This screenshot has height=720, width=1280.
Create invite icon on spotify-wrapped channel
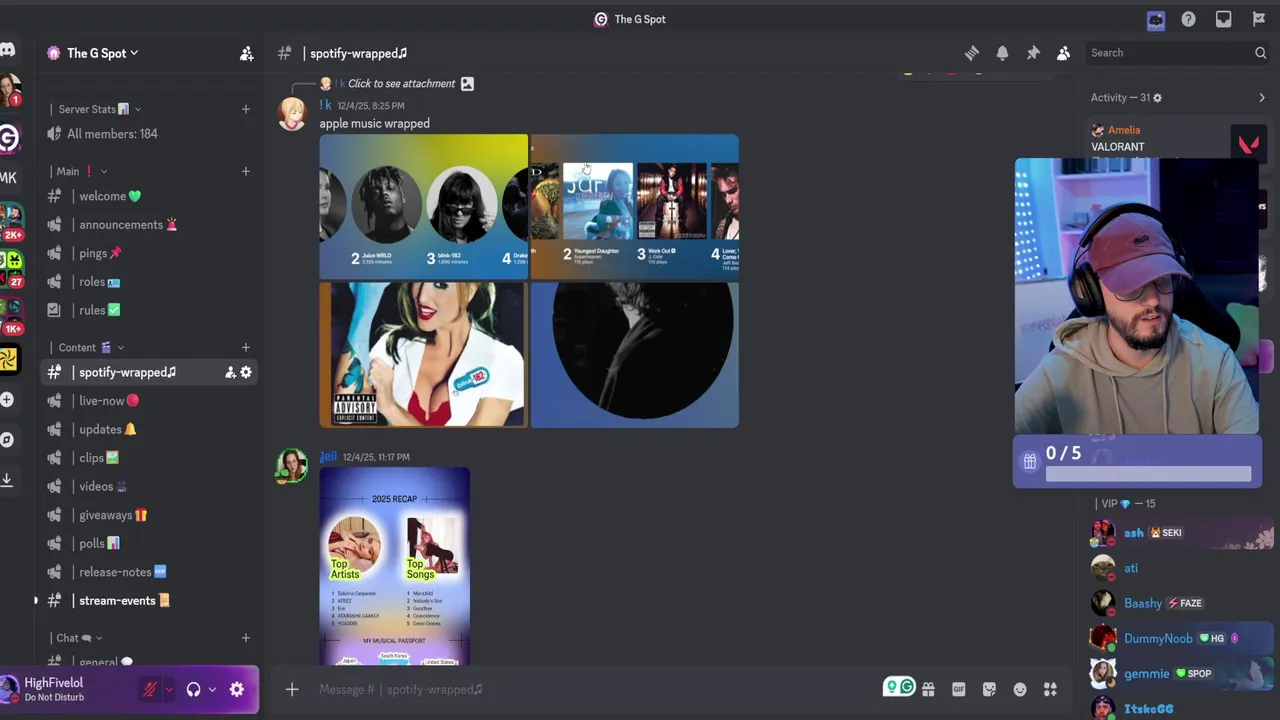[x=230, y=372]
